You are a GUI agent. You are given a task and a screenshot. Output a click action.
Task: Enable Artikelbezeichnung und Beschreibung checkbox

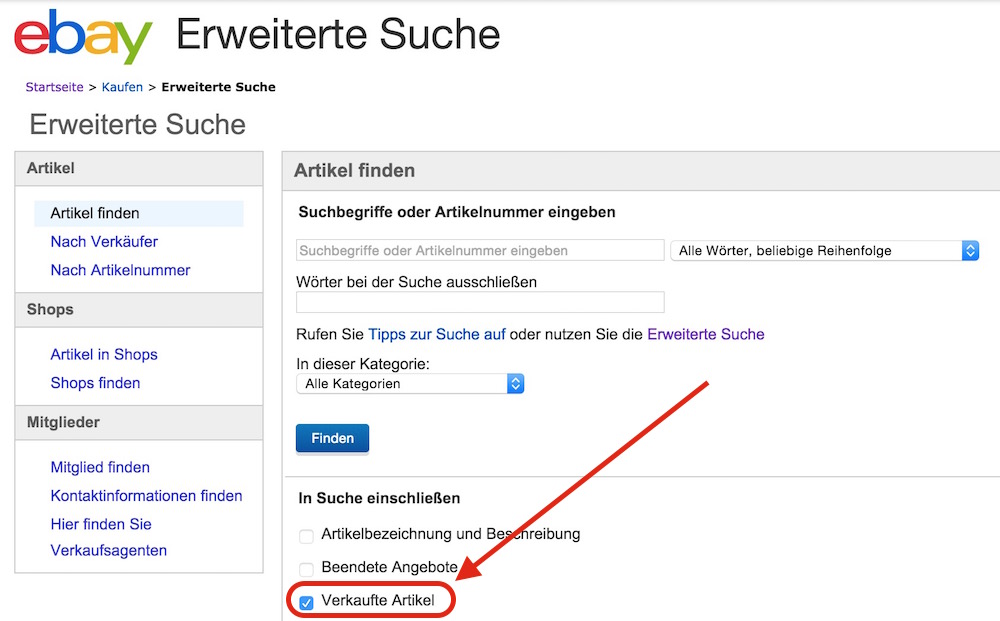click(x=306, y=536)
